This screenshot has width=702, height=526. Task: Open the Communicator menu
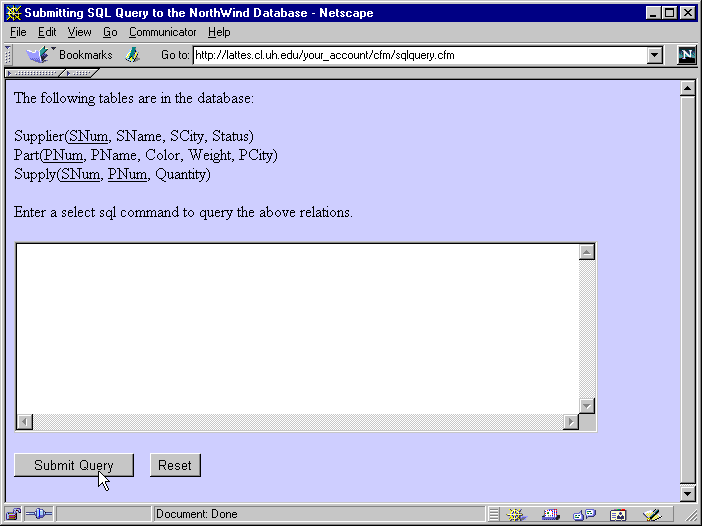(163, 32)
